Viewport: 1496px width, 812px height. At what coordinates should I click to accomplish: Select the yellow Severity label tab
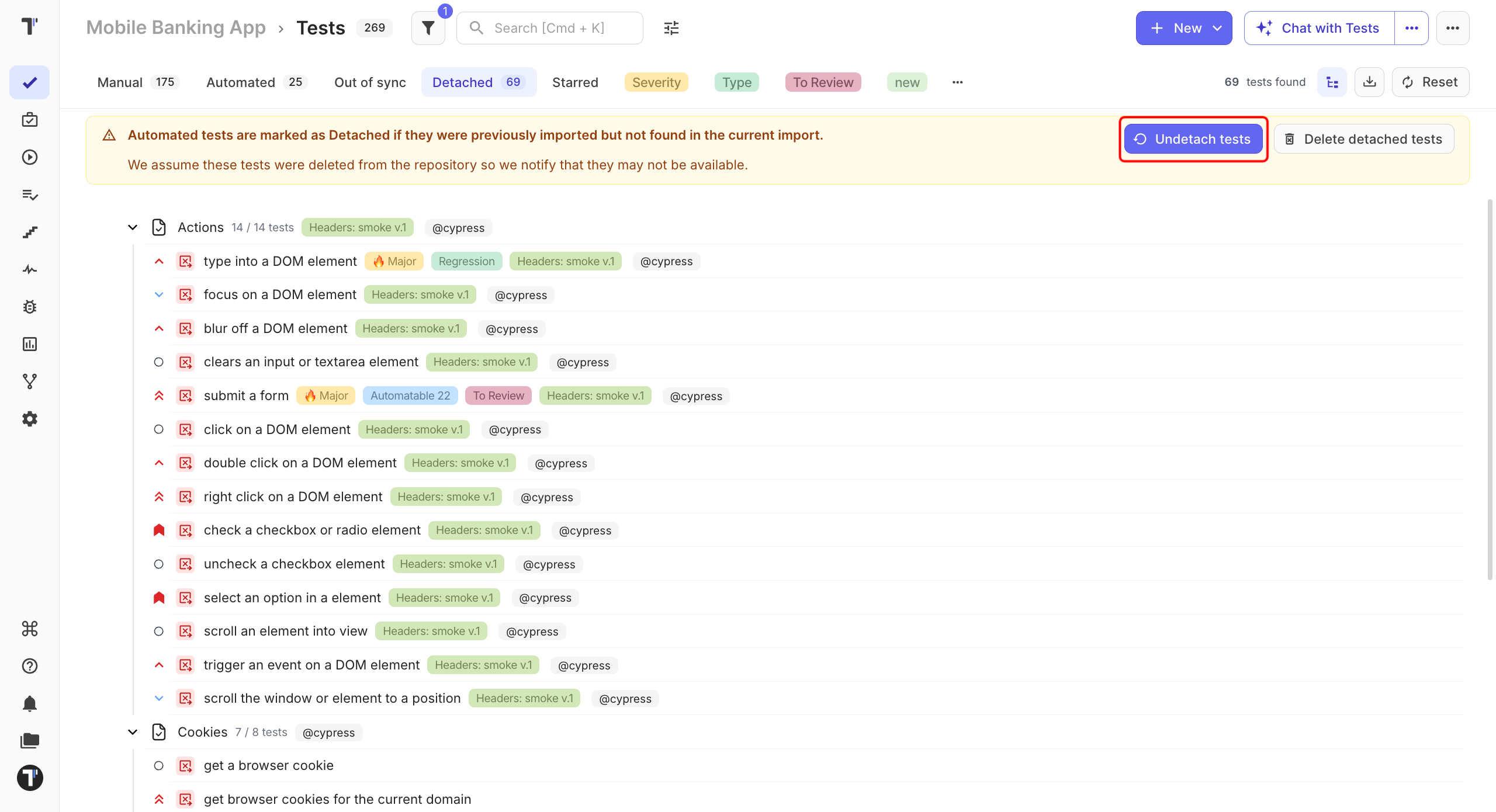tap(656, 82)
